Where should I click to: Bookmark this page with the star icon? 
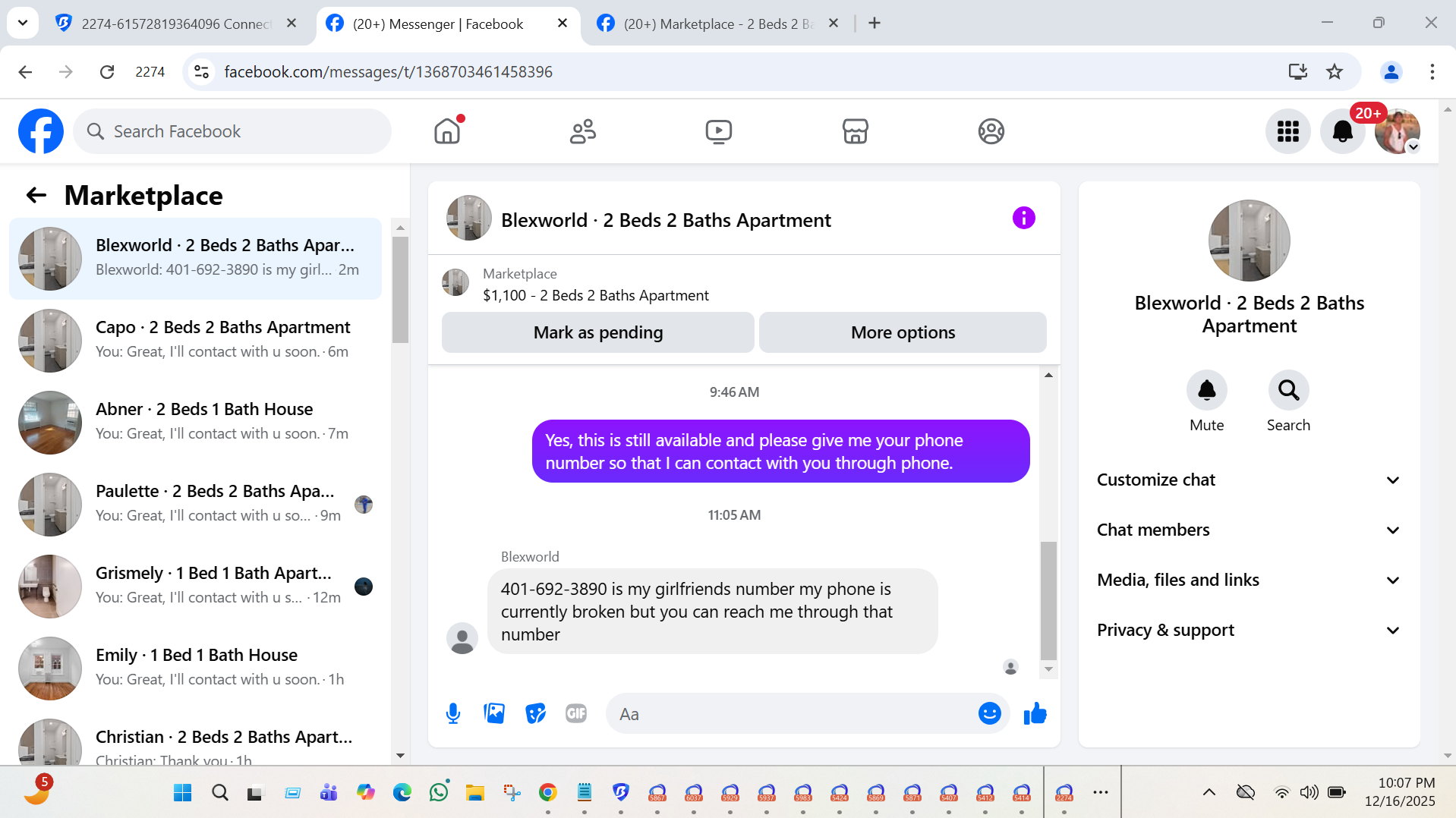pos(1335,72)
